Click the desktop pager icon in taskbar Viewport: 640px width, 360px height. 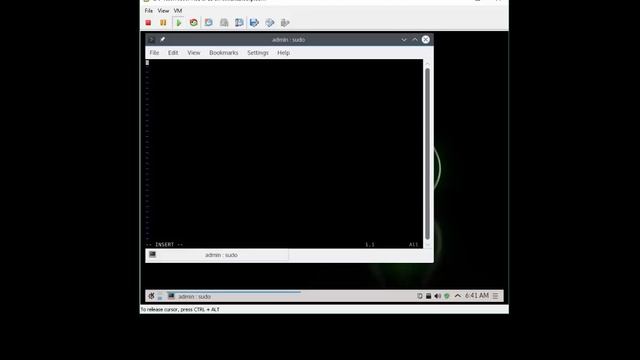point(160,296)
